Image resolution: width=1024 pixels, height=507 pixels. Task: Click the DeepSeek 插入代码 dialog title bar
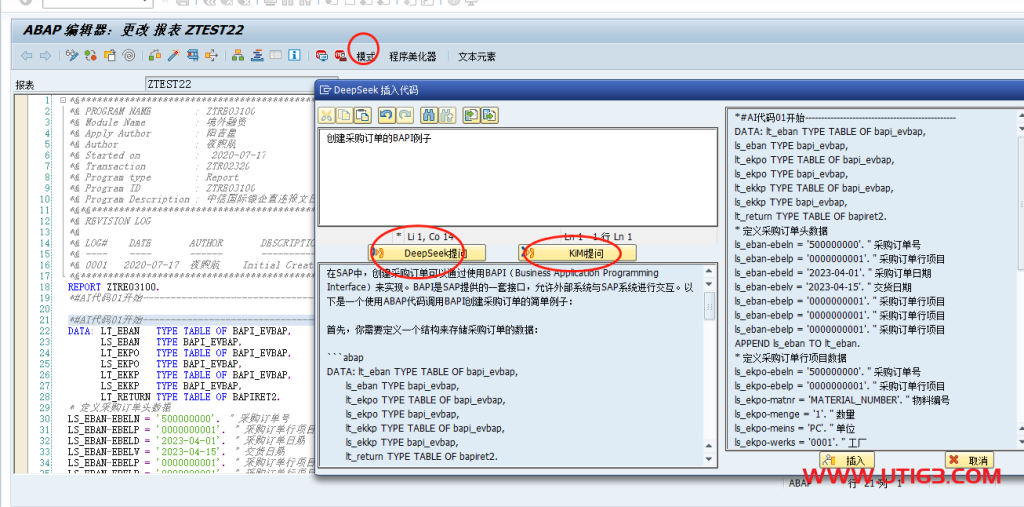[669, 90]
